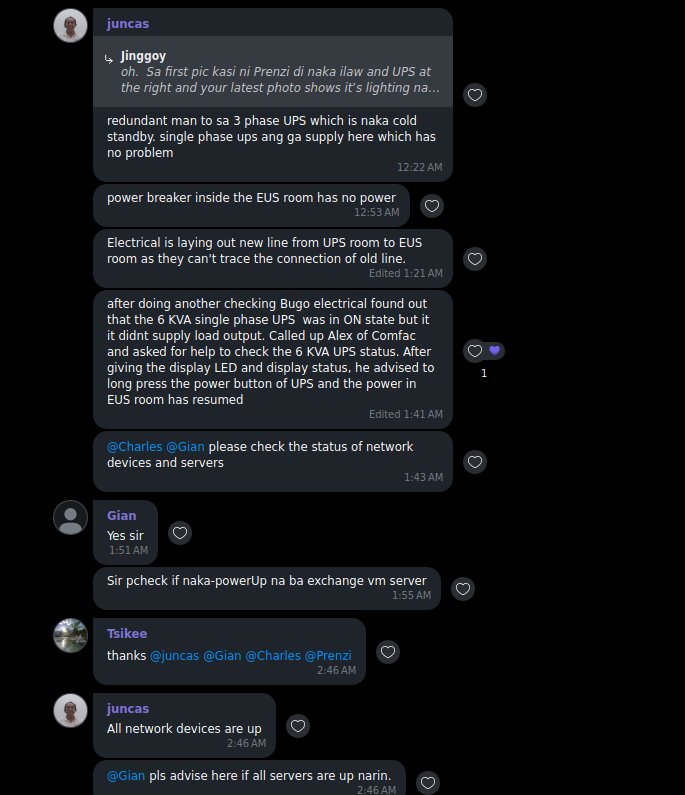Like the exchange vm server message
685x795 pixels.
point(462,589)
